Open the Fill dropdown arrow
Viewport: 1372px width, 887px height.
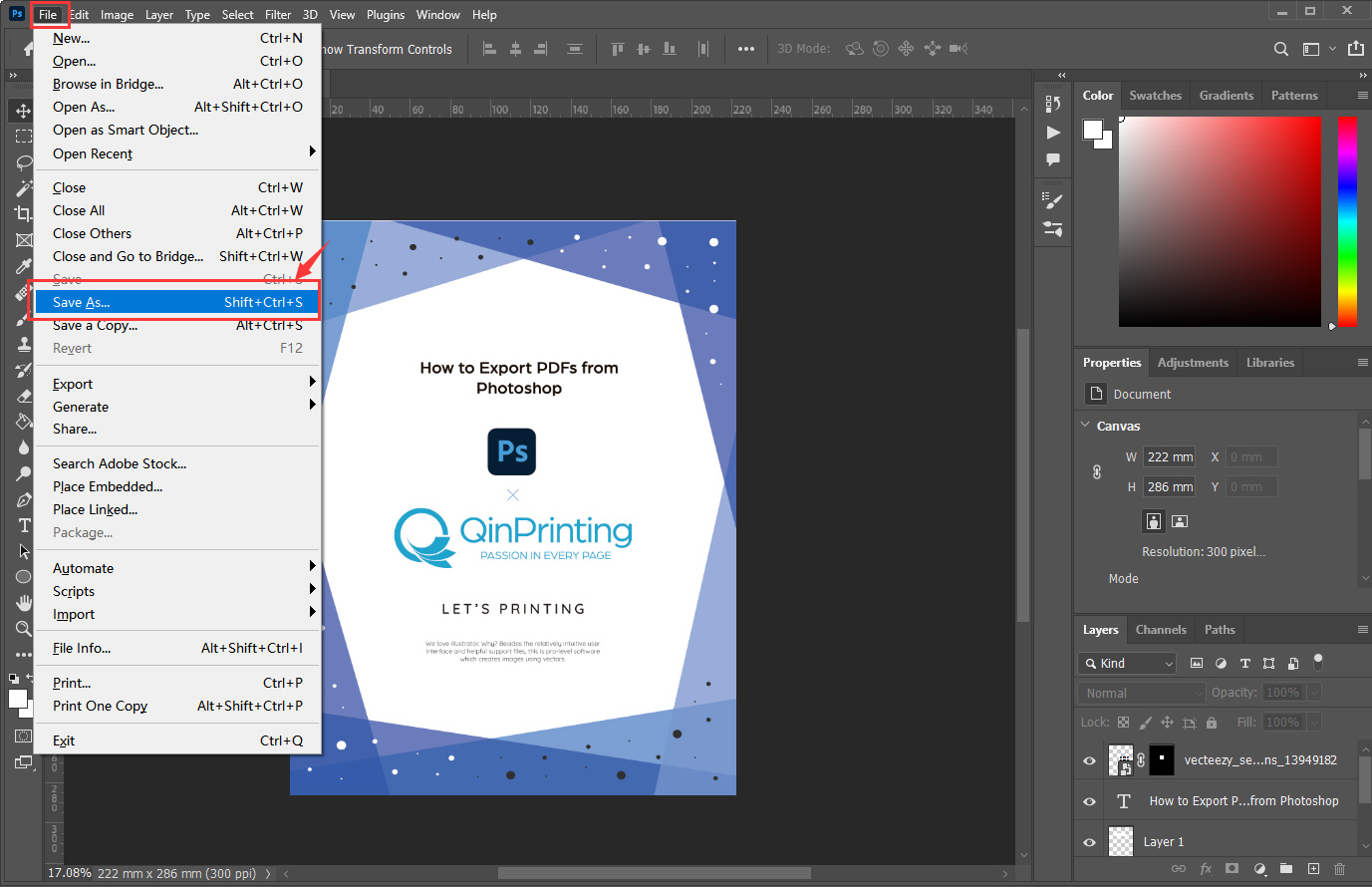pyautogui.click(x=1314, y=723)
